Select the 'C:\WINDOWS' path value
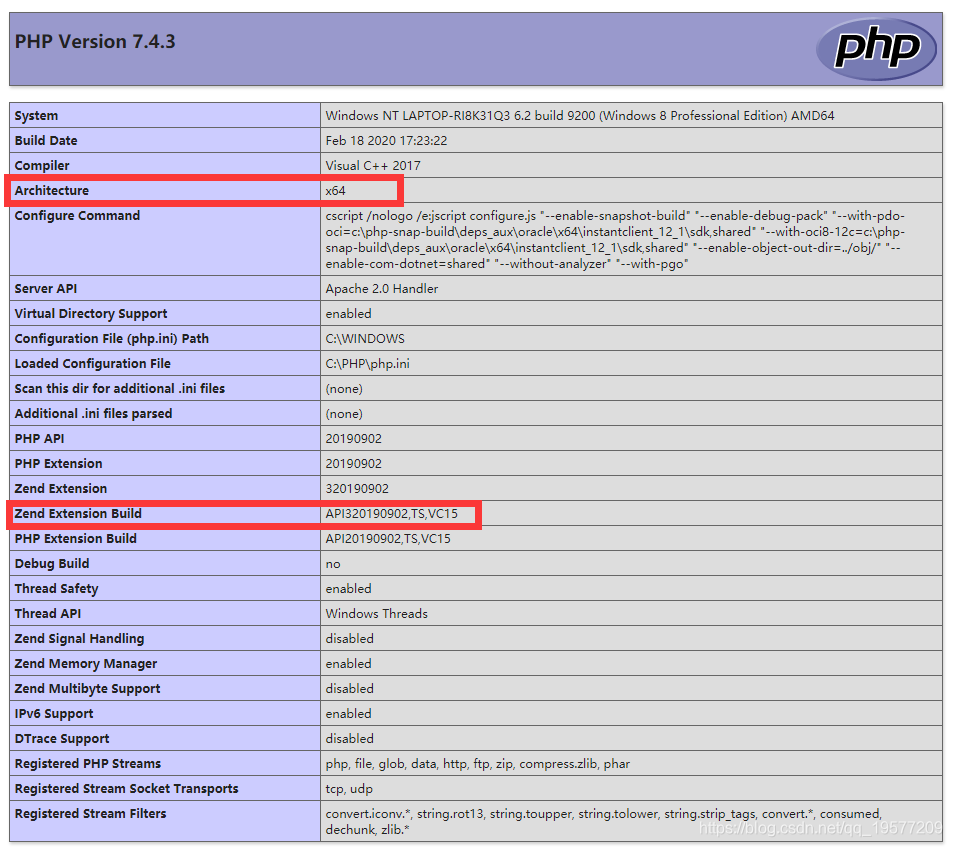The width and height of the screenshot is (953, 847). coord(365,338)
